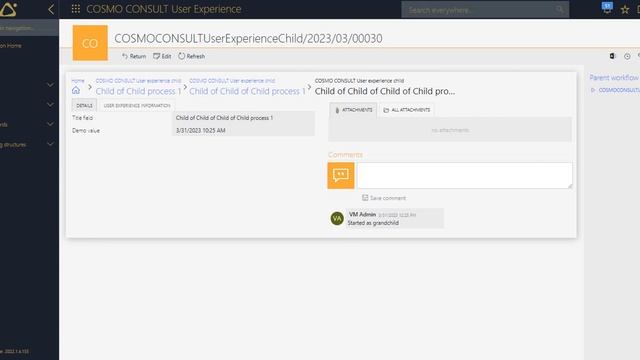Collapse the left navigation with the back chevron
This screenshot has height=360, width=640.
[51, 9]
